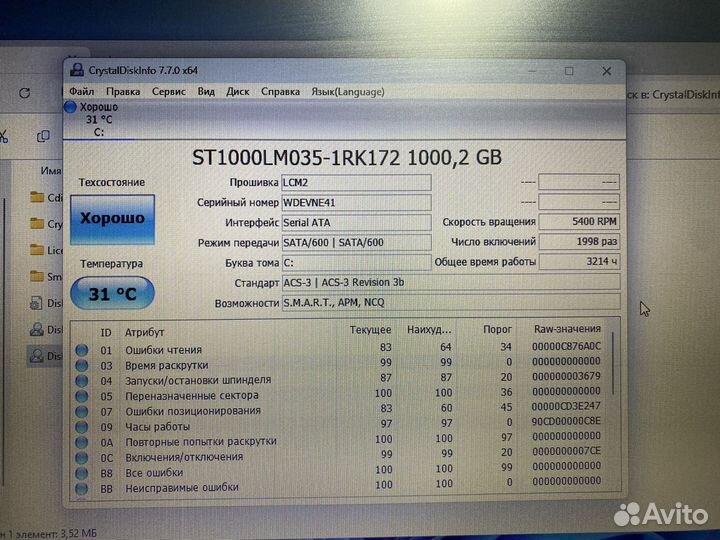This screenshot has width=720, height=540.
Task: Select the Ошибки чтения attribute name
Action: [163, 350]
